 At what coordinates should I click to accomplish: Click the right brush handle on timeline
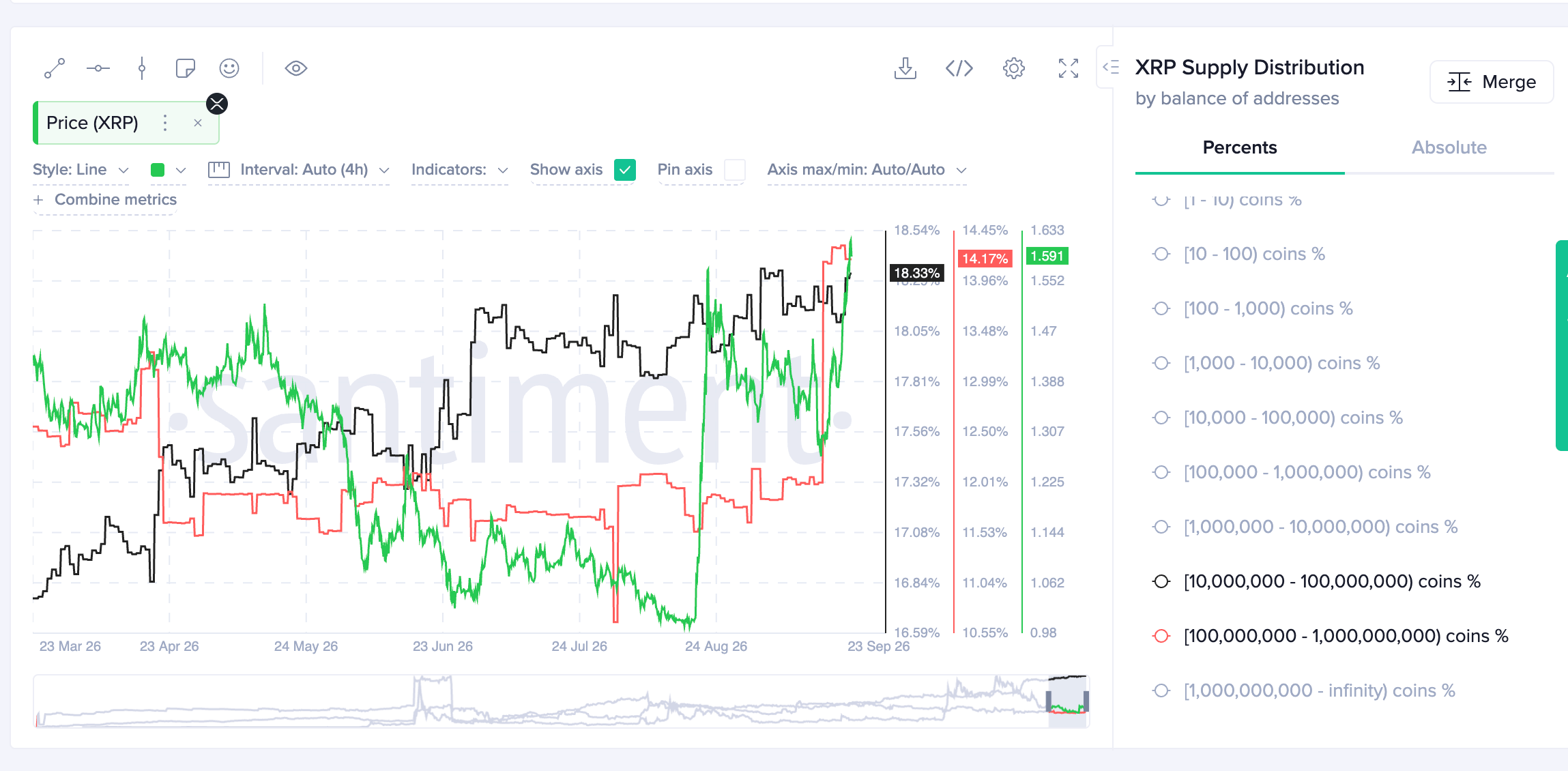click(1086, 701)
